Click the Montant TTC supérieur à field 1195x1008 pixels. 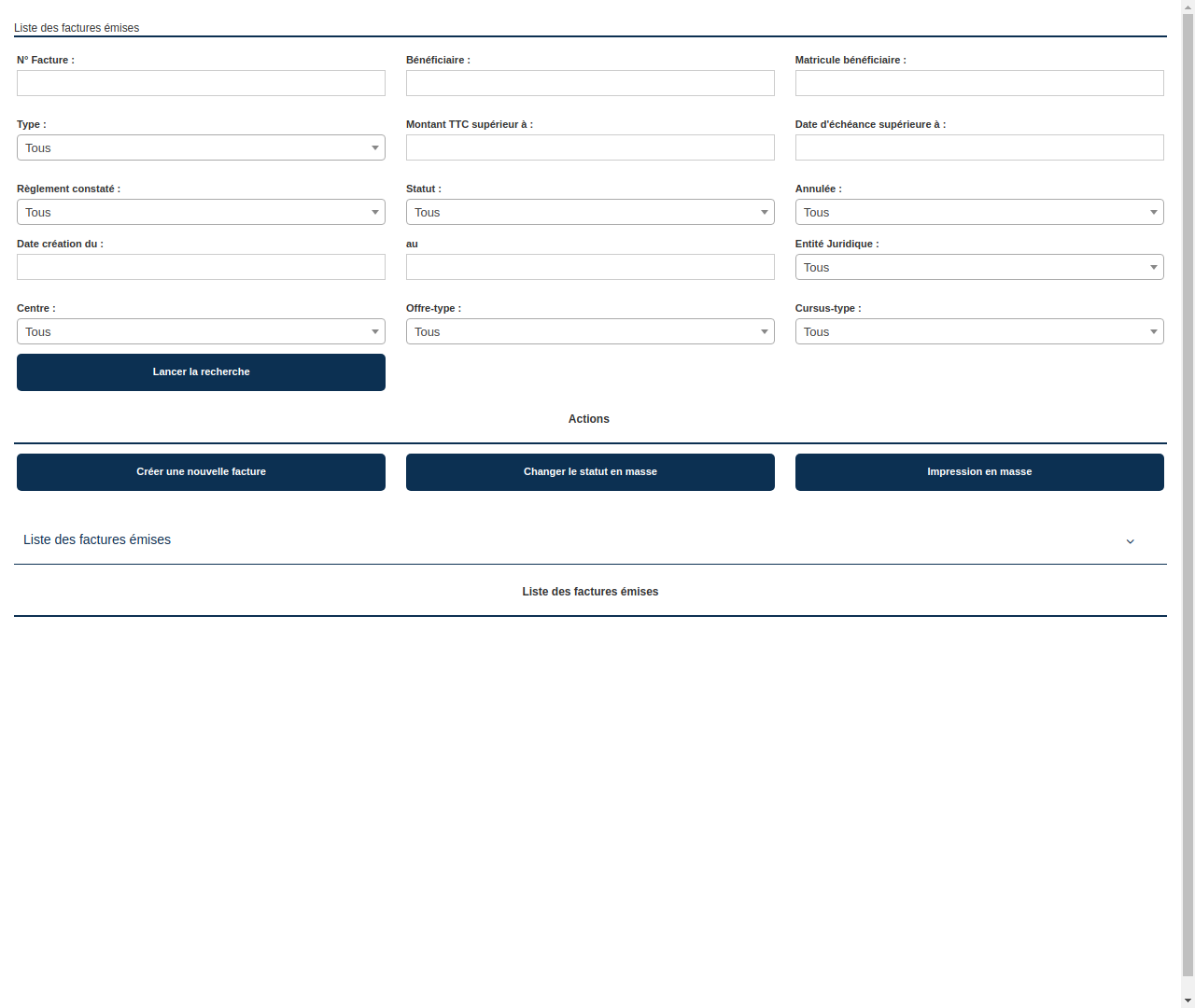pos(590,147)
